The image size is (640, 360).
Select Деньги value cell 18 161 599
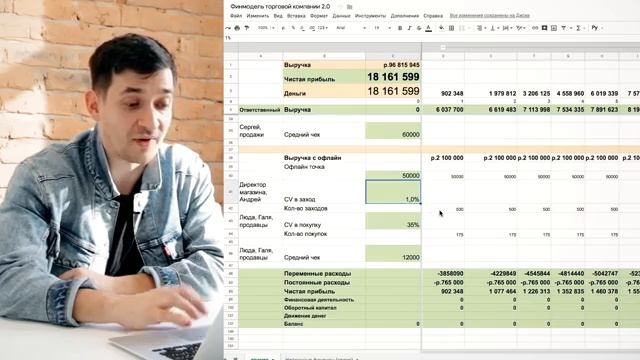click(393, 91)
